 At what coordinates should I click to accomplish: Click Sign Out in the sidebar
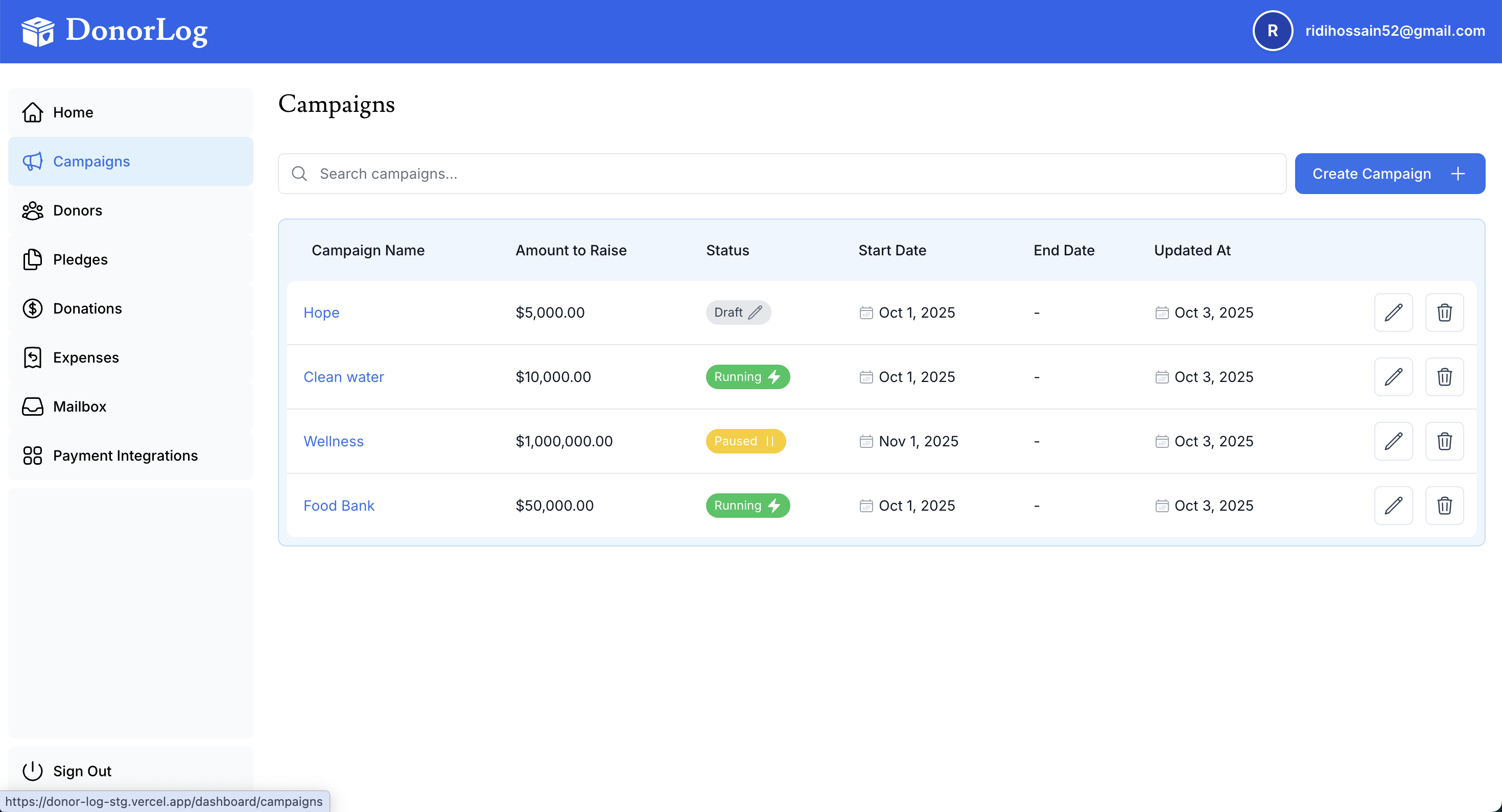[82, 771]
